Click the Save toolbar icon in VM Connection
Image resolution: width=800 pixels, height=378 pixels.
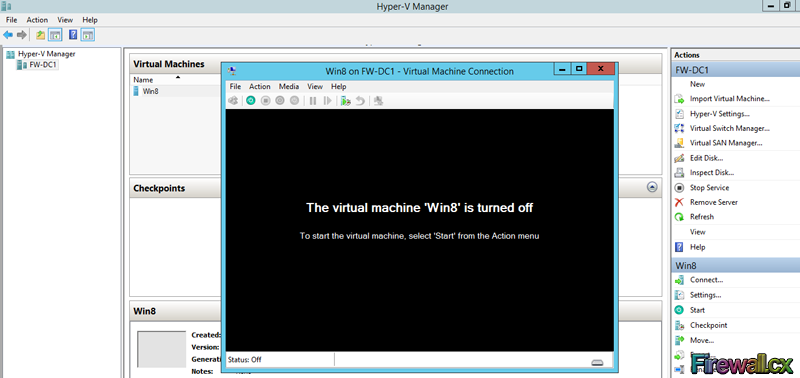(294, 101)
